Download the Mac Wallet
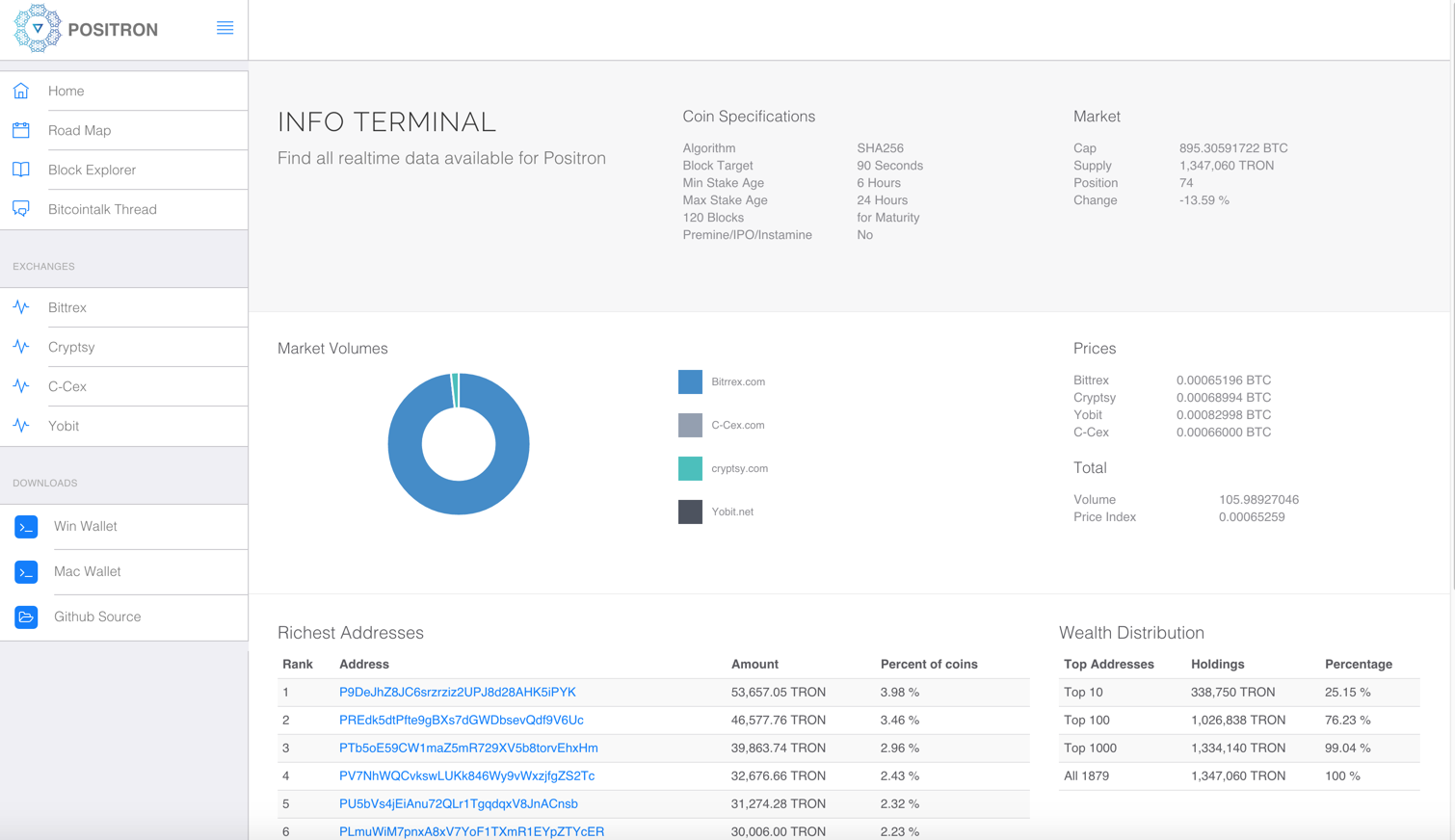 [x=124, y=572]
